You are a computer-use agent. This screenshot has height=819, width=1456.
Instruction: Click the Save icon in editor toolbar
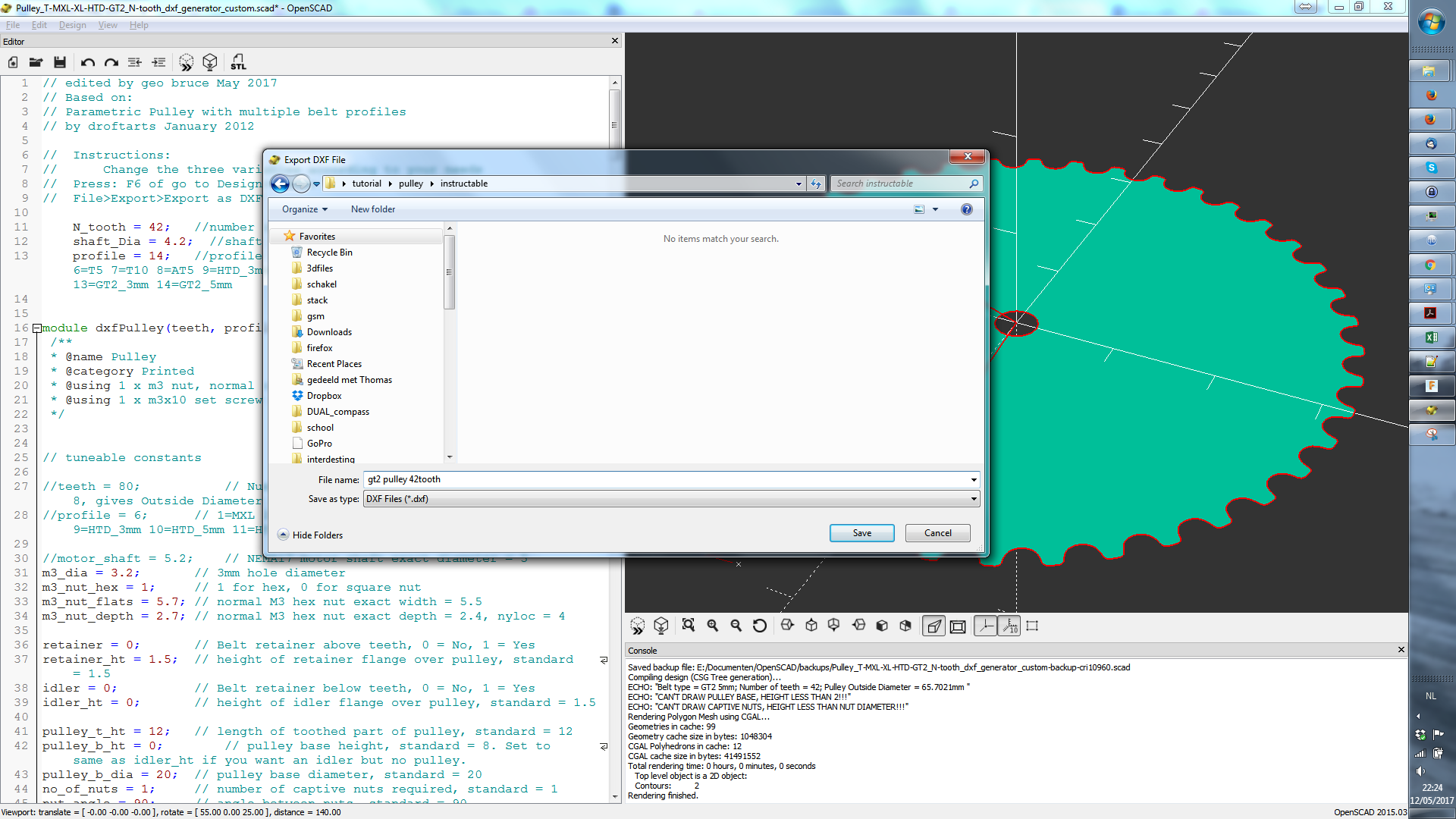tap(60, 62)
